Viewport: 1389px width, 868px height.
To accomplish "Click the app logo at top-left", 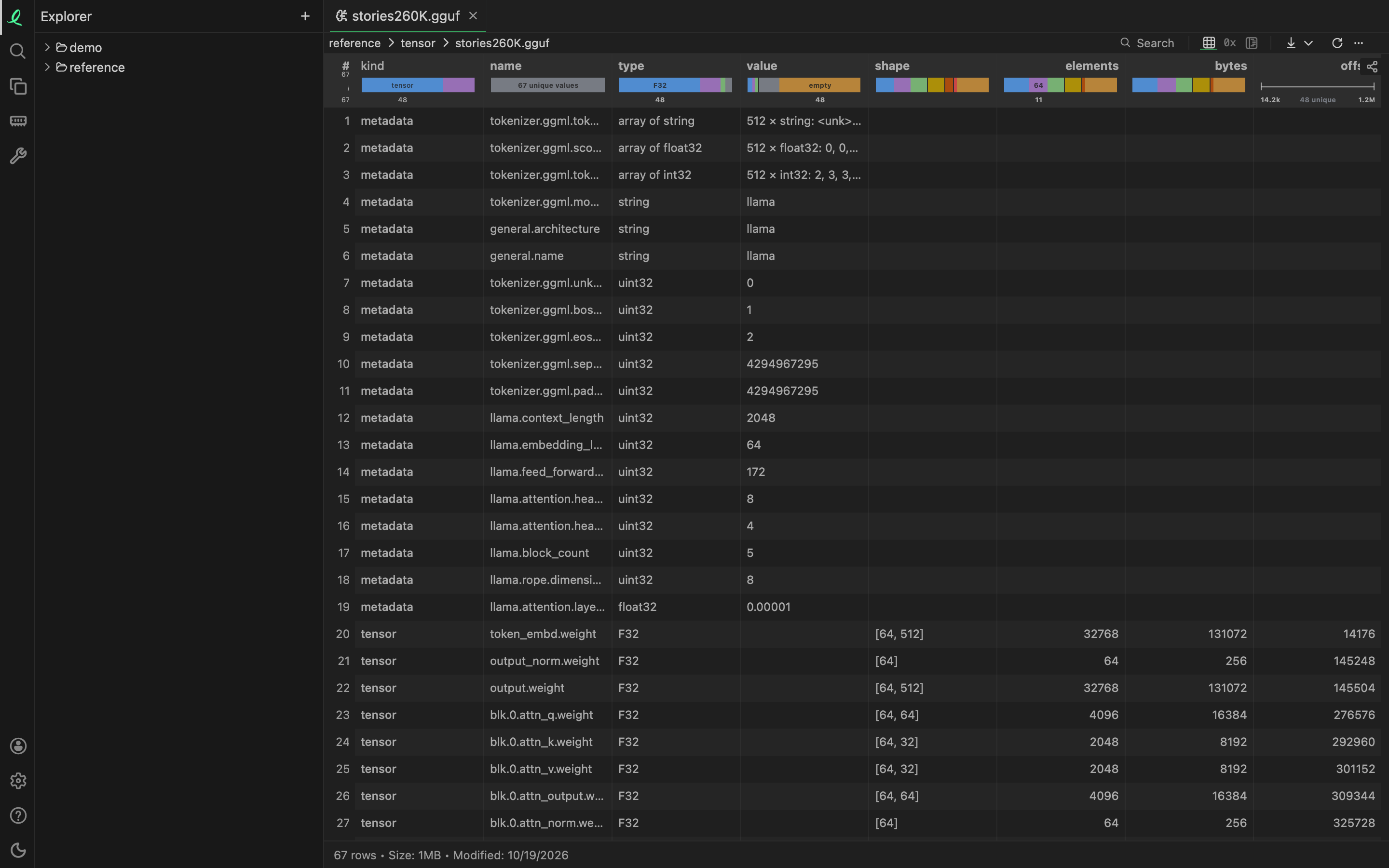I will point(15,17).
